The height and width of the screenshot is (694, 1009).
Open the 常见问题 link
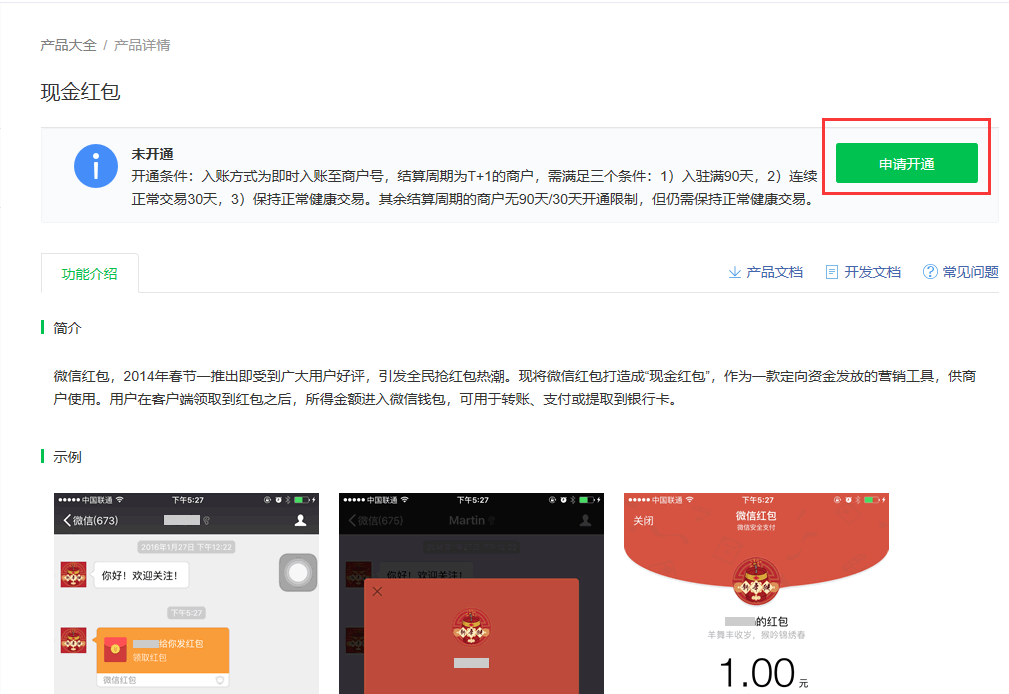coord(970,272)
